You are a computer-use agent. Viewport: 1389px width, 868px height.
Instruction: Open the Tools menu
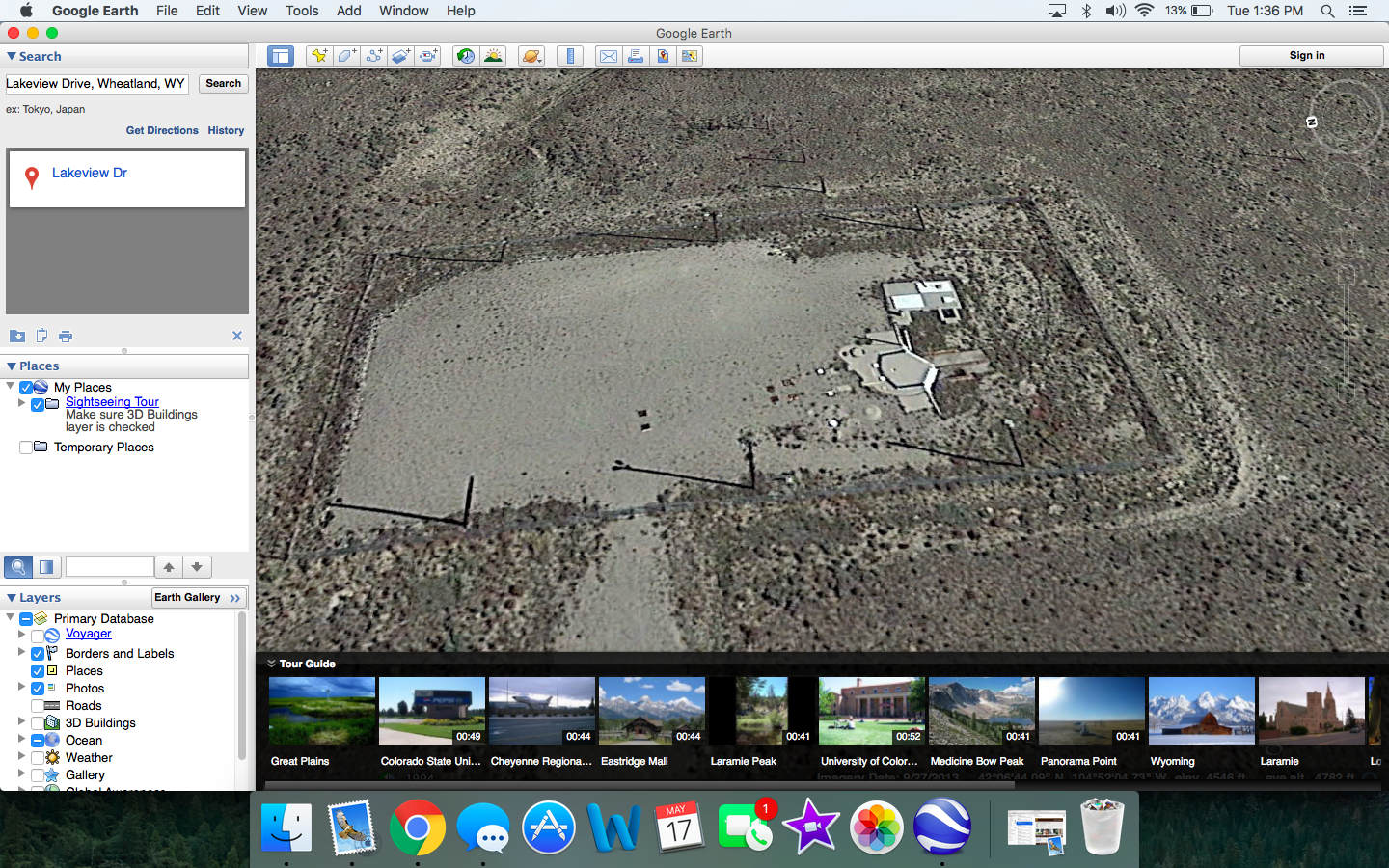pyautogui.click(x=302, y=11)
